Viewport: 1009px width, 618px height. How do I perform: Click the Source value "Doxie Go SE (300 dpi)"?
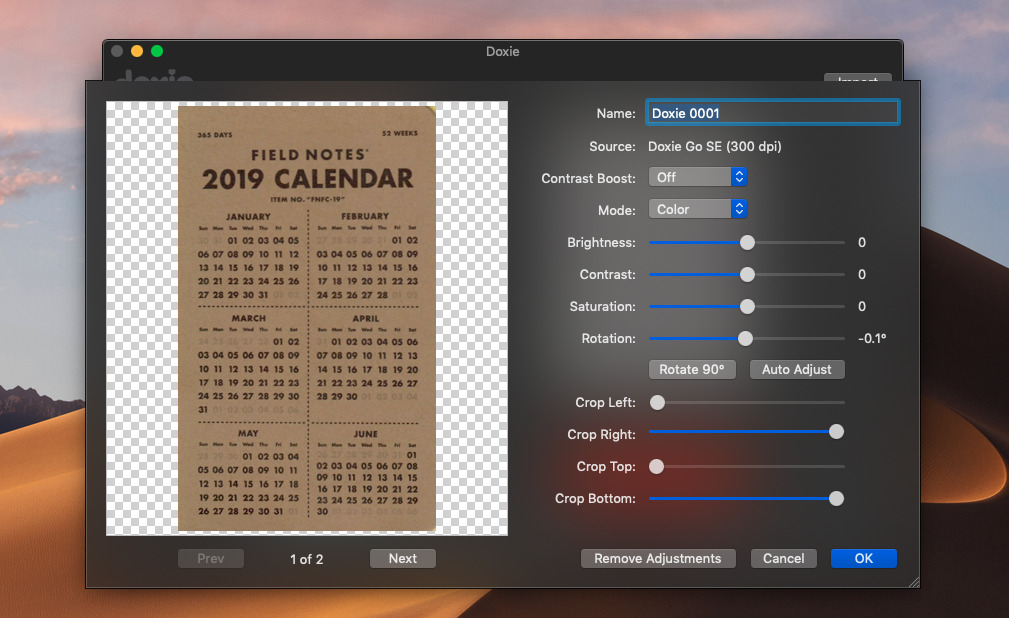[714, 146]
